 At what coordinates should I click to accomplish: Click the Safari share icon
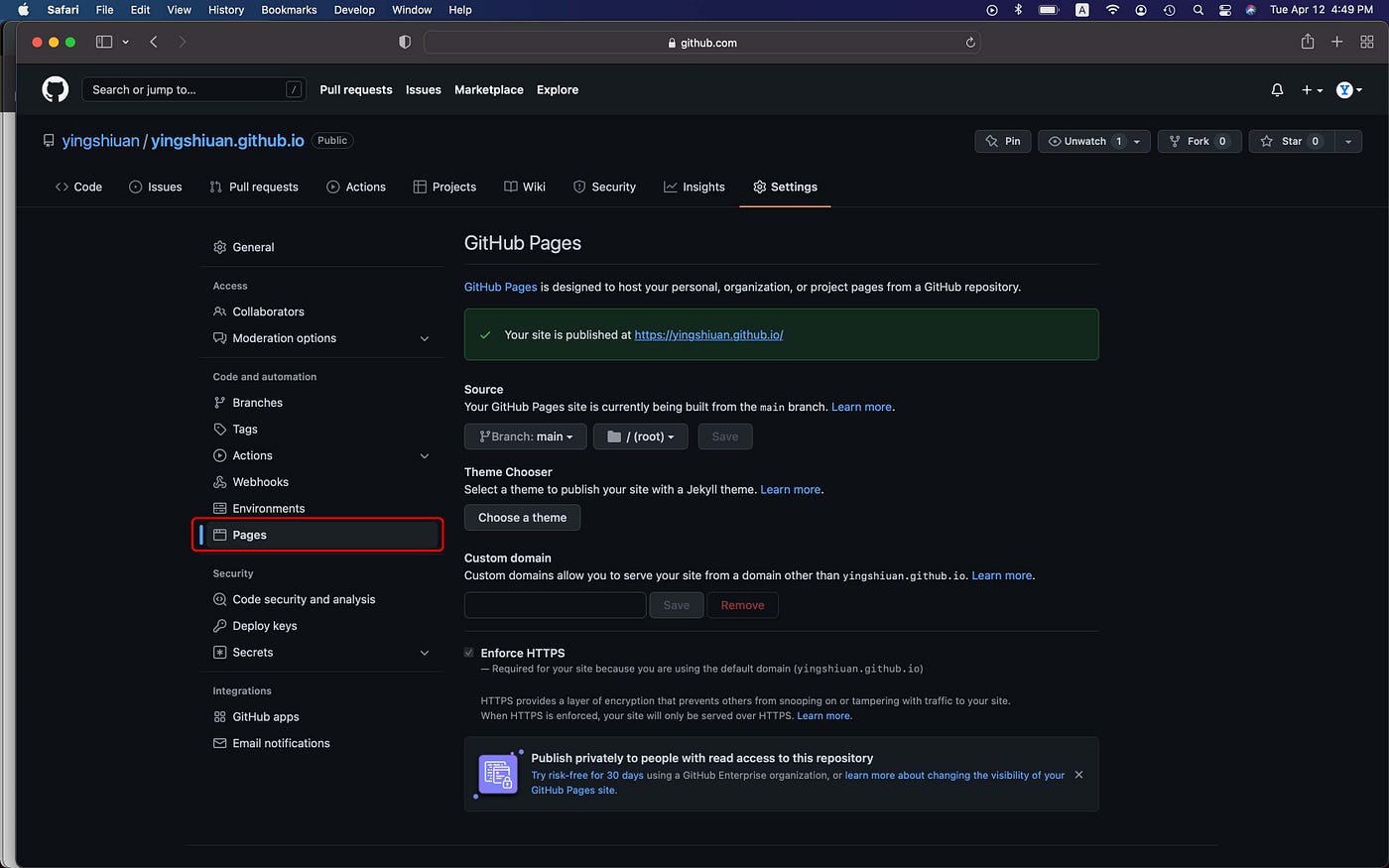pos(1308,42)
